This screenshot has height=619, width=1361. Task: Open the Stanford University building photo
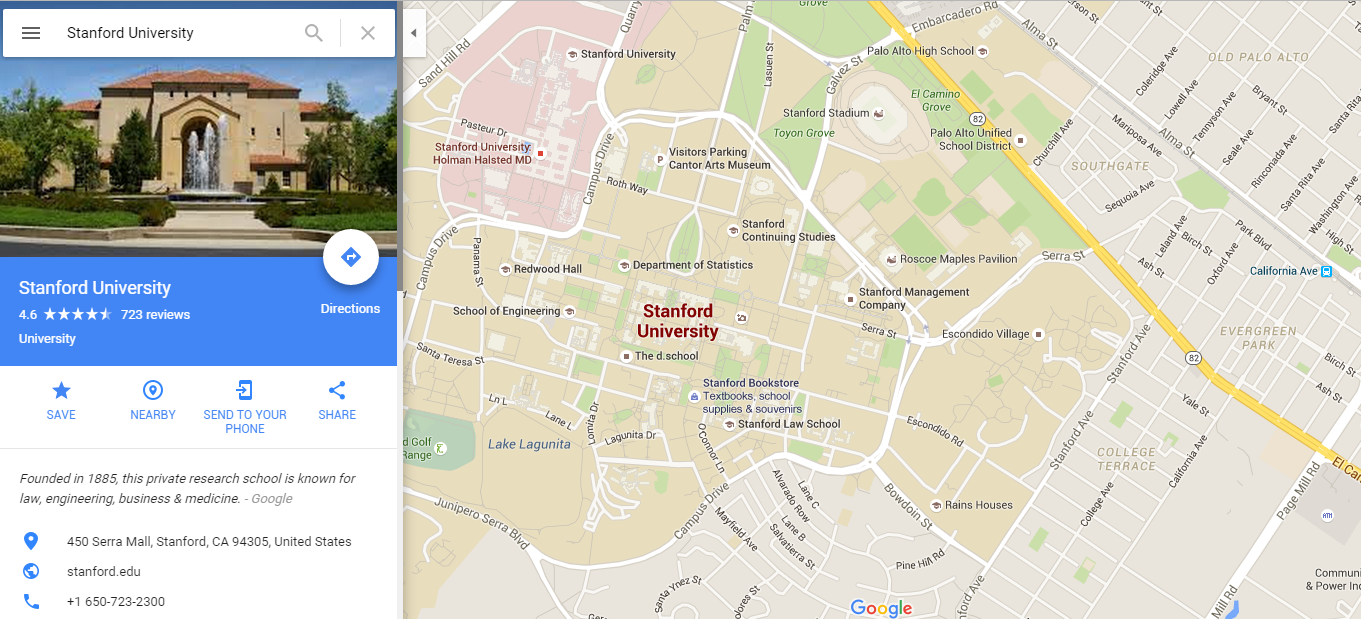[198, 158]
